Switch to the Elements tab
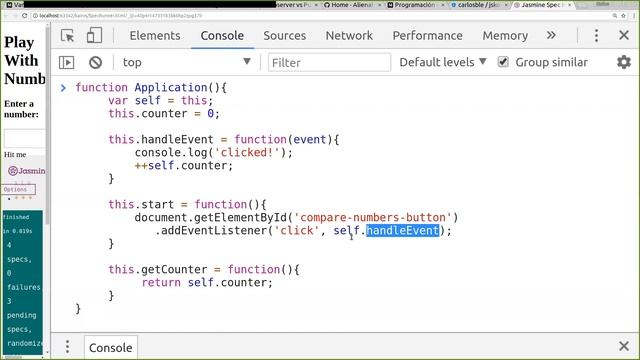This screenshot has width=640, height=360. [x=155, y=36]
